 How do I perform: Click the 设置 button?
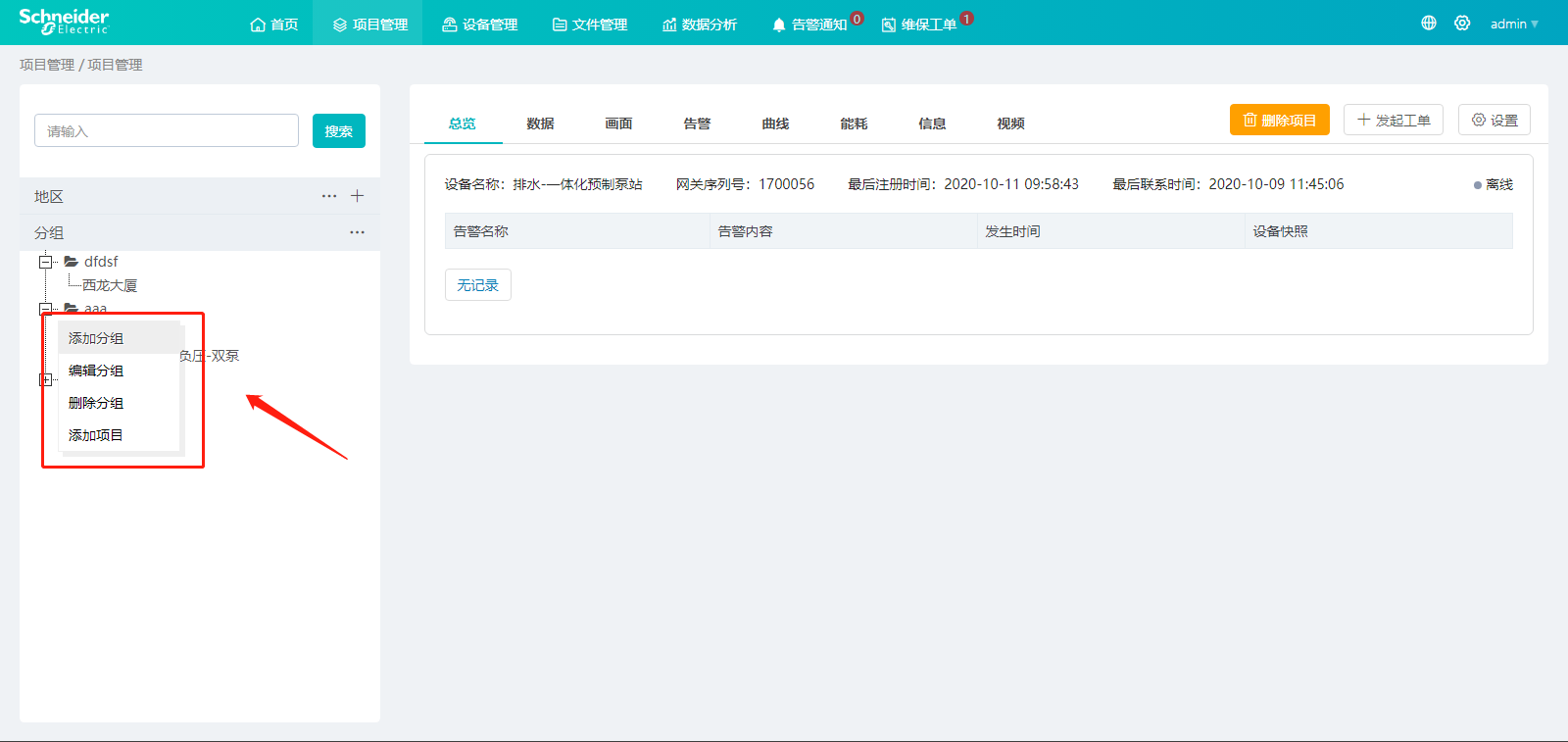[x=1494, y=120]
